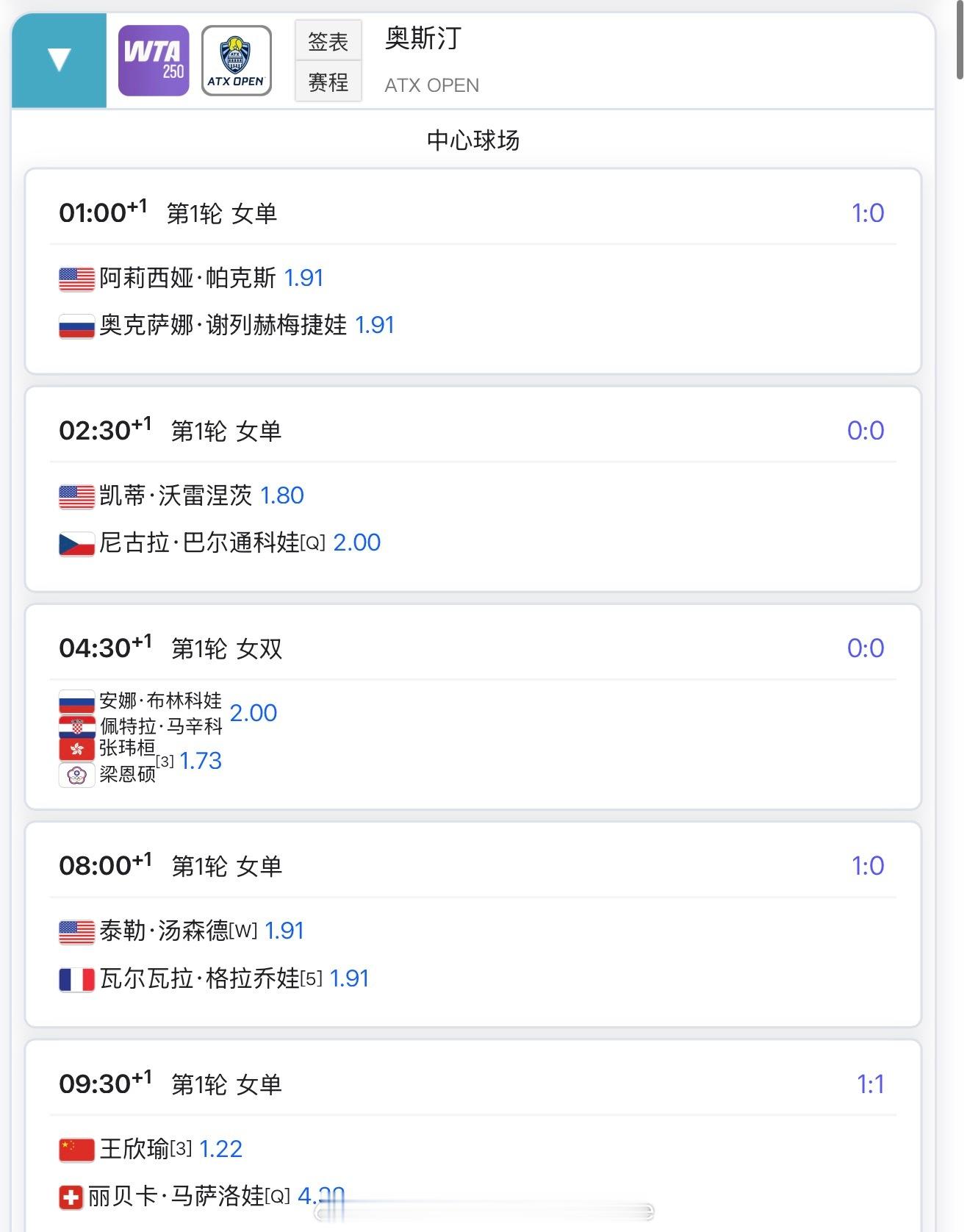This screenshot has height=1232, width=970.
Task: Select odds 1.73 for 张玮桓/梁恩硕 pair
Action: tap(201, 761)
